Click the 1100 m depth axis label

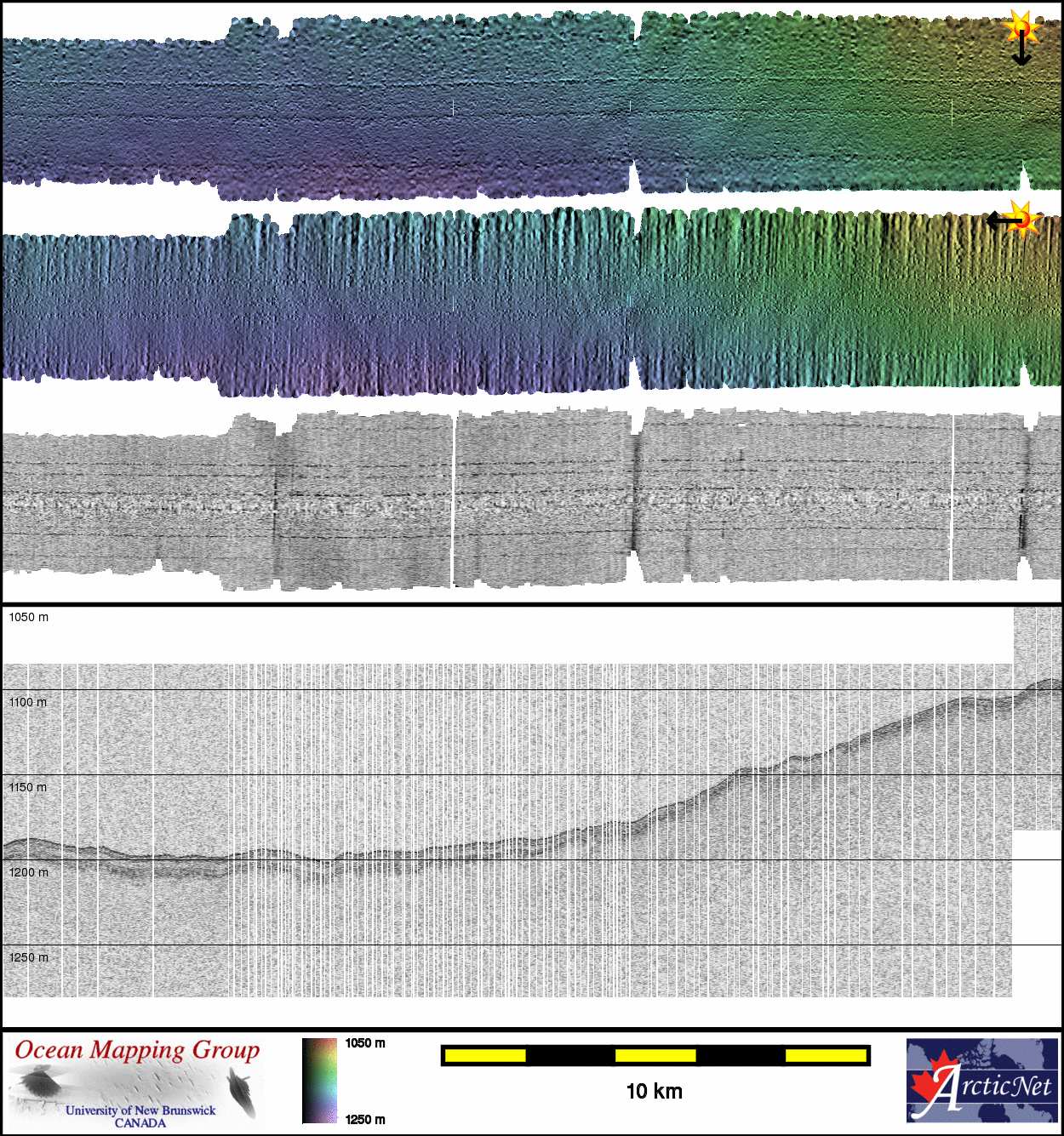(x=28, y=702)
